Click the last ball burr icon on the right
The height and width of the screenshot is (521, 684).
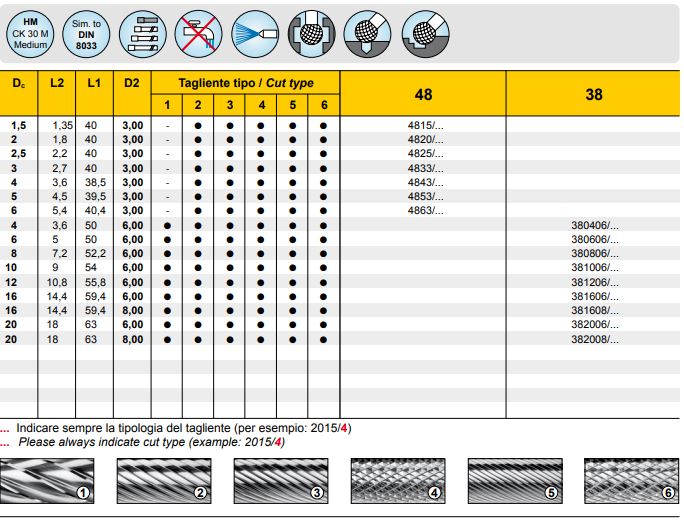click(x=425, y=33)
